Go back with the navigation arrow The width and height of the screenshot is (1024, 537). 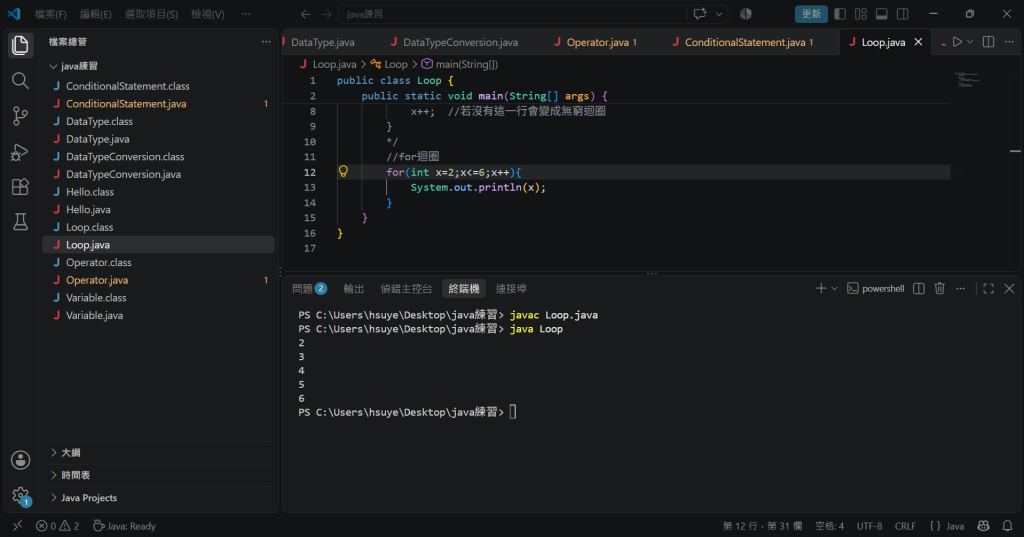pos(305,14)
